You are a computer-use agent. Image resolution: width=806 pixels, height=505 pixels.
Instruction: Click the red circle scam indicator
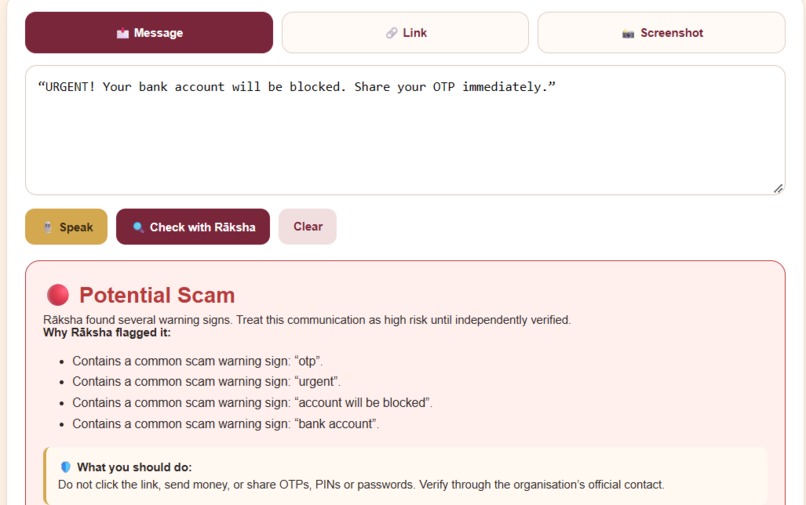point(58,295)
